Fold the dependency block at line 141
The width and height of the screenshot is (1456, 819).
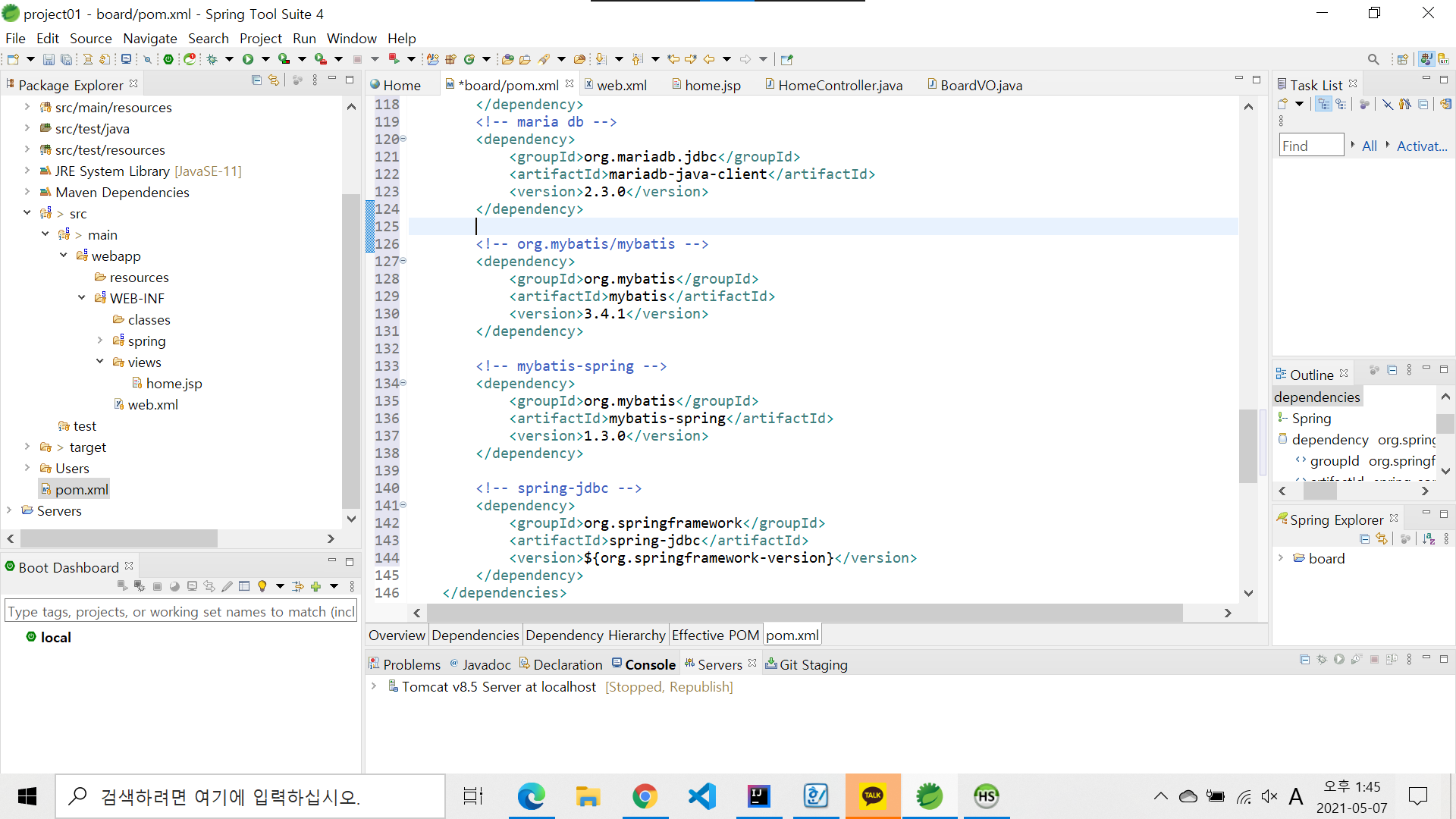click(x=403, y=505)
